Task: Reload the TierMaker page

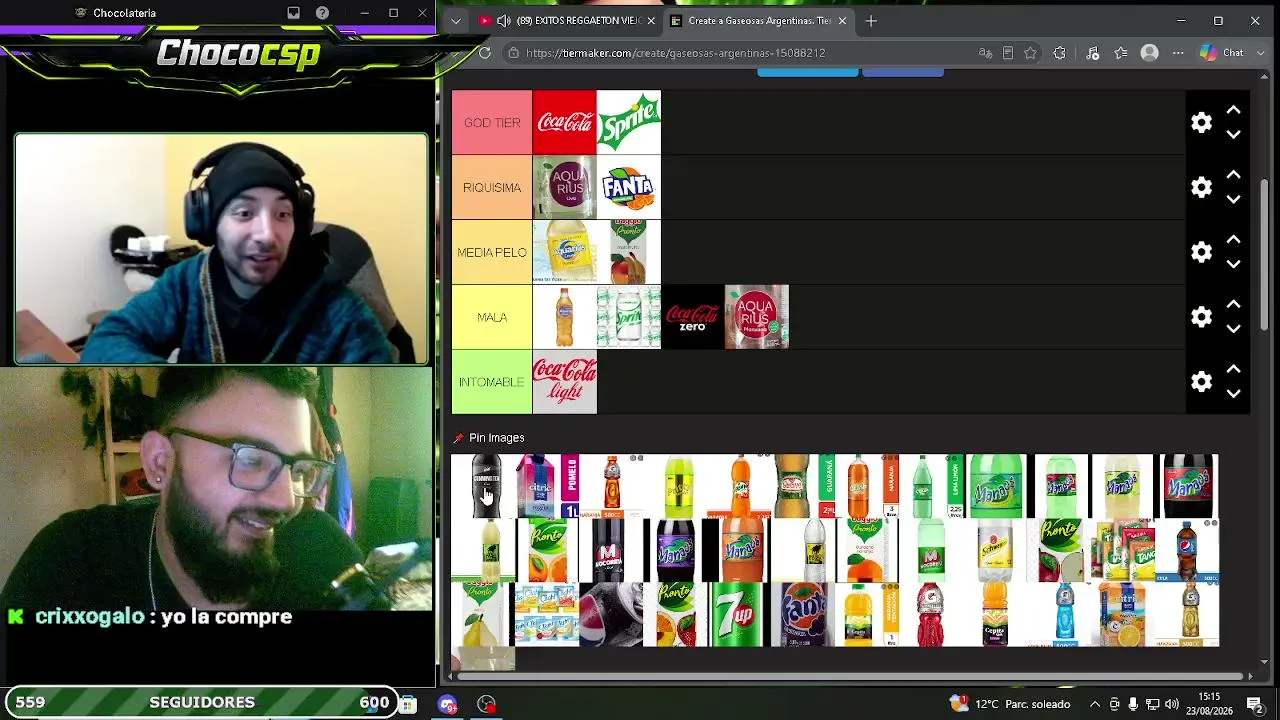Action: pos(485,53)
